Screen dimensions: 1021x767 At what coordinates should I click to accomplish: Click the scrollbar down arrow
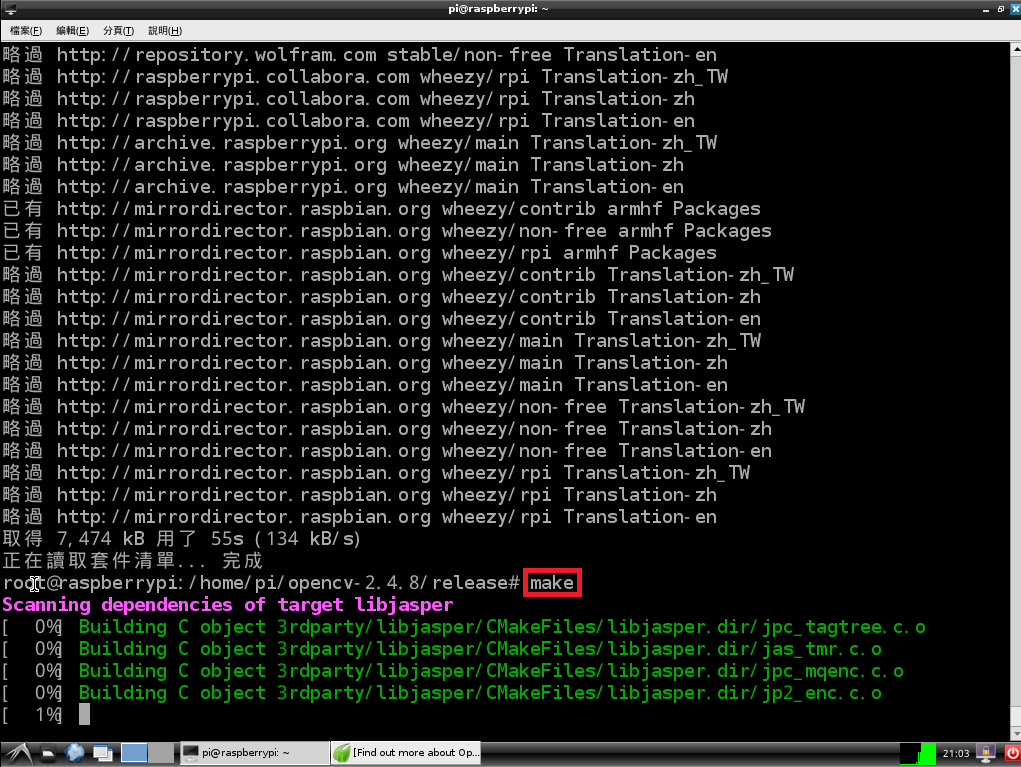[1016, 732]
